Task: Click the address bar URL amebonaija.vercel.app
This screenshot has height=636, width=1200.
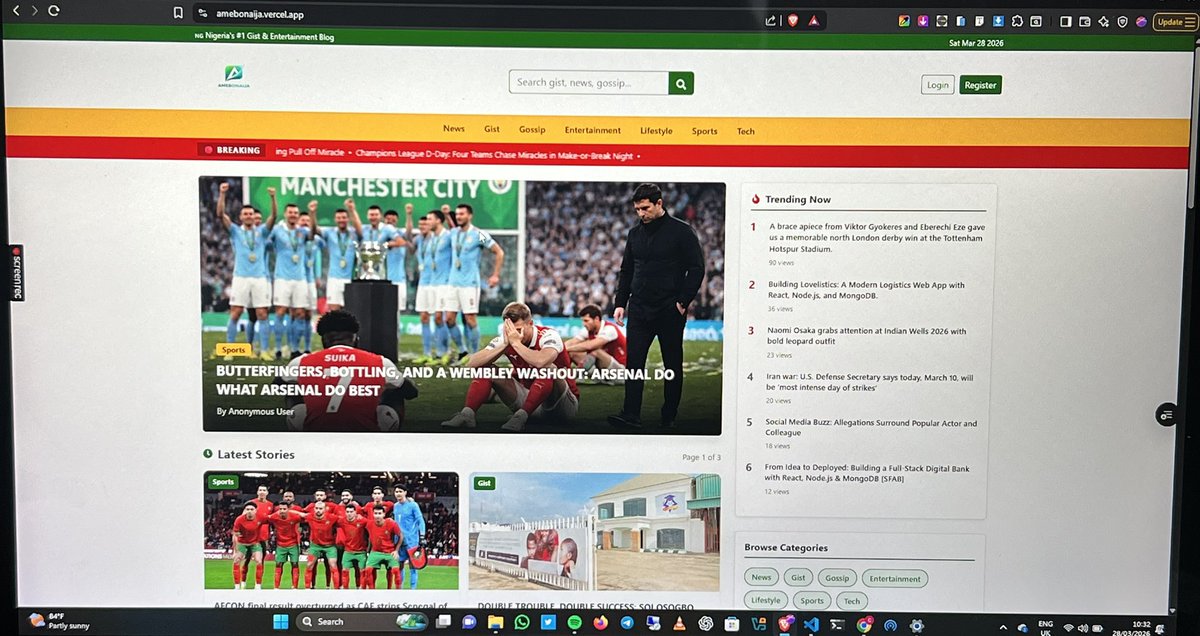Action: point(259,13)
